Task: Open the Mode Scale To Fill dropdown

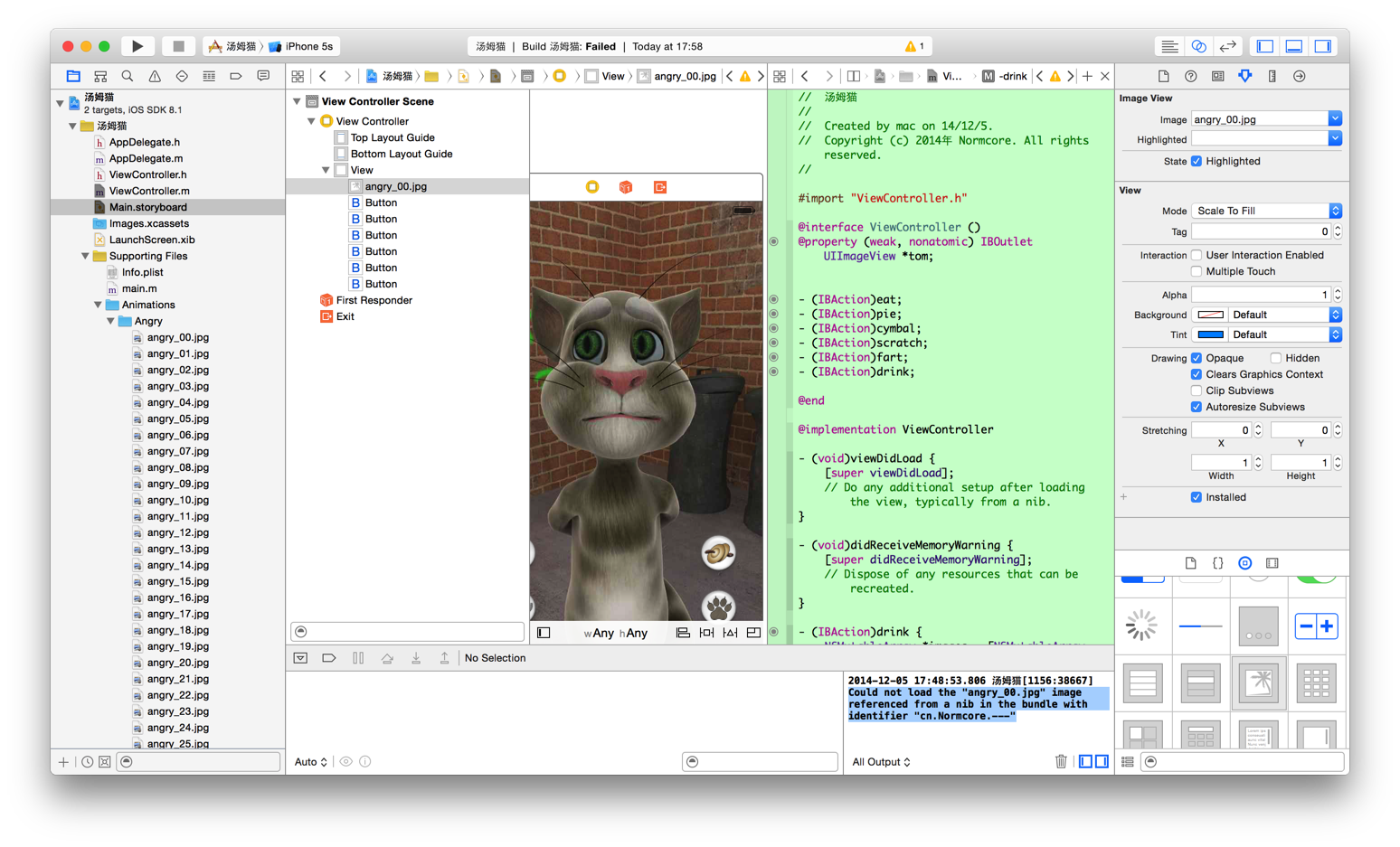Action: tap(1266, 211)
